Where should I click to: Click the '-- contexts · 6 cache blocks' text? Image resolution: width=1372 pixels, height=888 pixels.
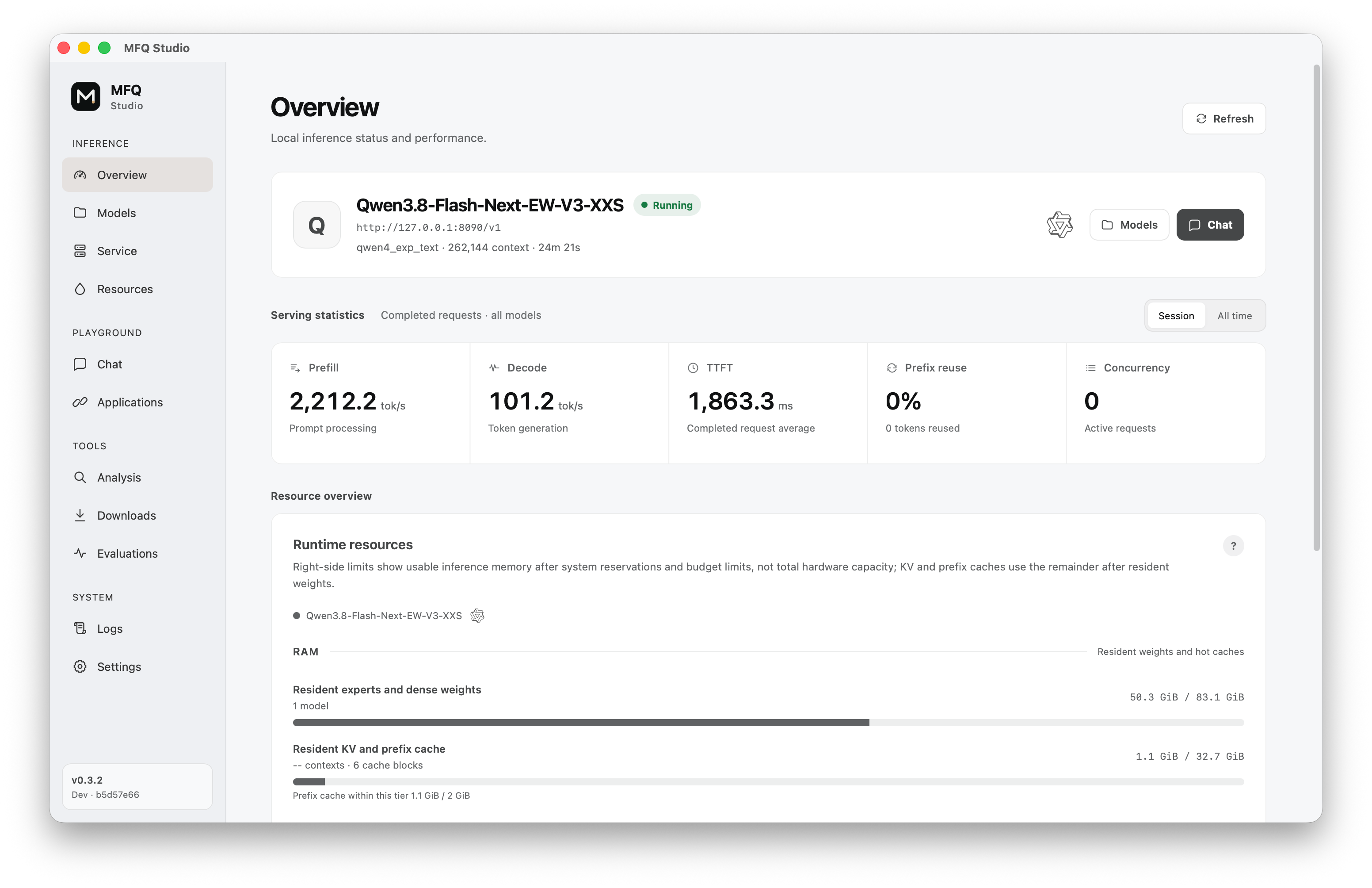[357, 765]
